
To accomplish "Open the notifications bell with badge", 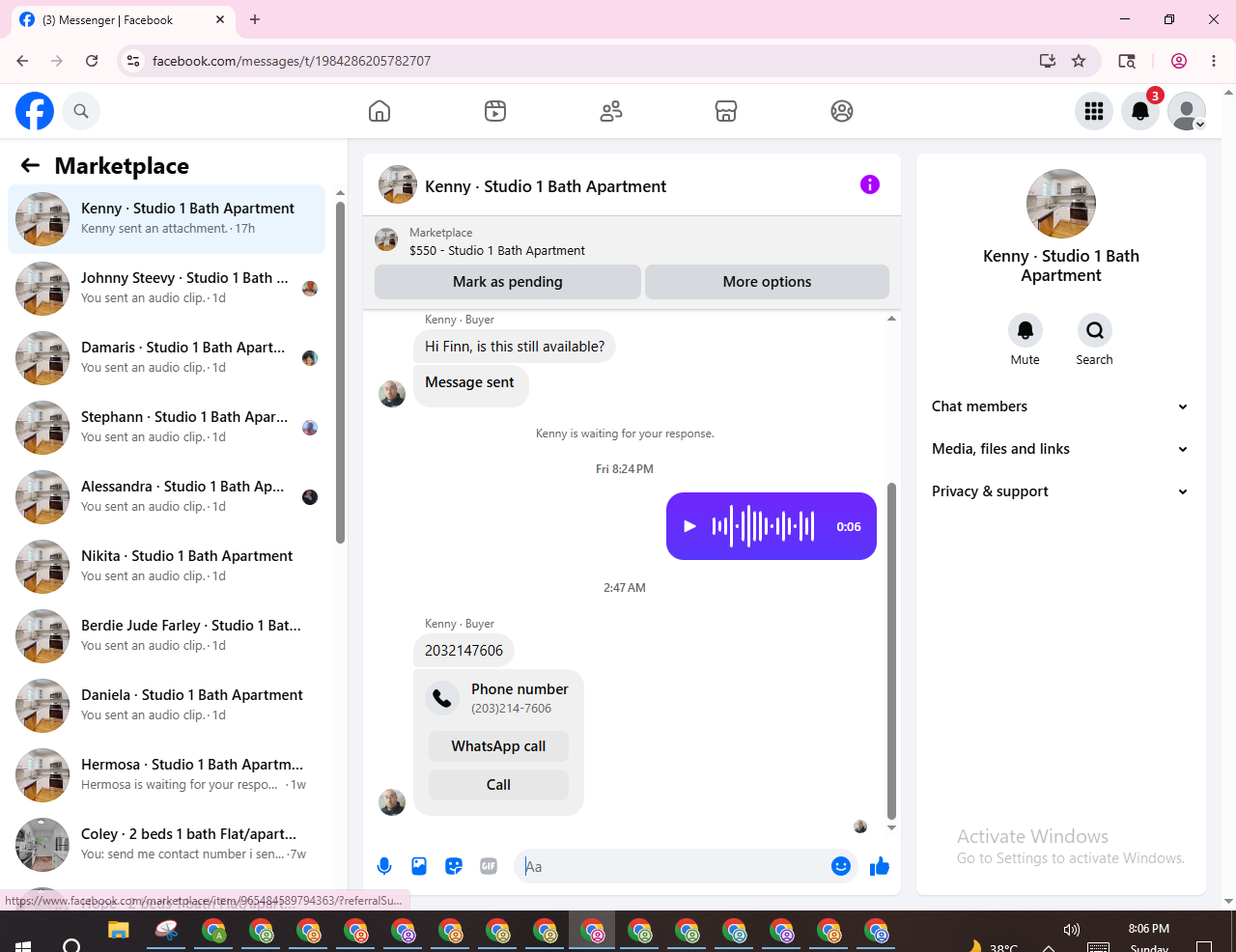I will (1140, 111).
